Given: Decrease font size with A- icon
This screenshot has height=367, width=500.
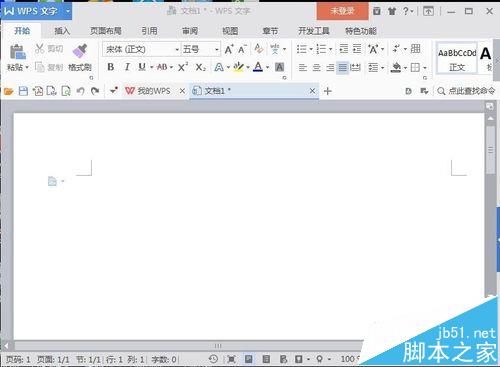Looking at the screenshot, I should click(x=243, y=49).
